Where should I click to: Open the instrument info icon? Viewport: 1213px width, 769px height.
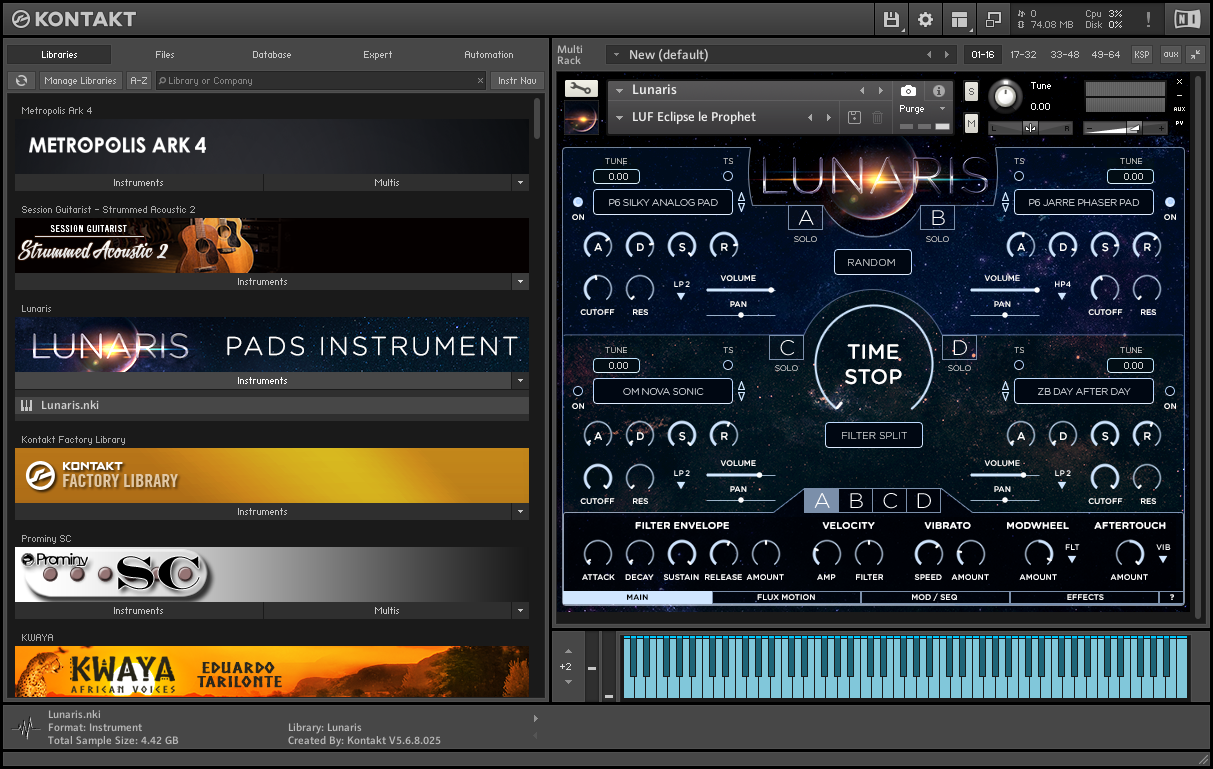pyautogui.click(x=938, y=90)
